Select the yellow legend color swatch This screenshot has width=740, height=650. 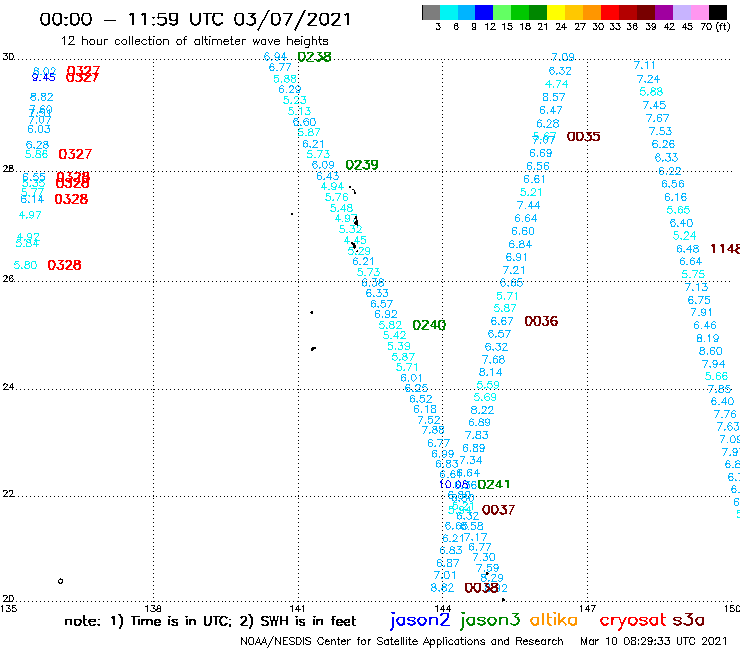556,12
